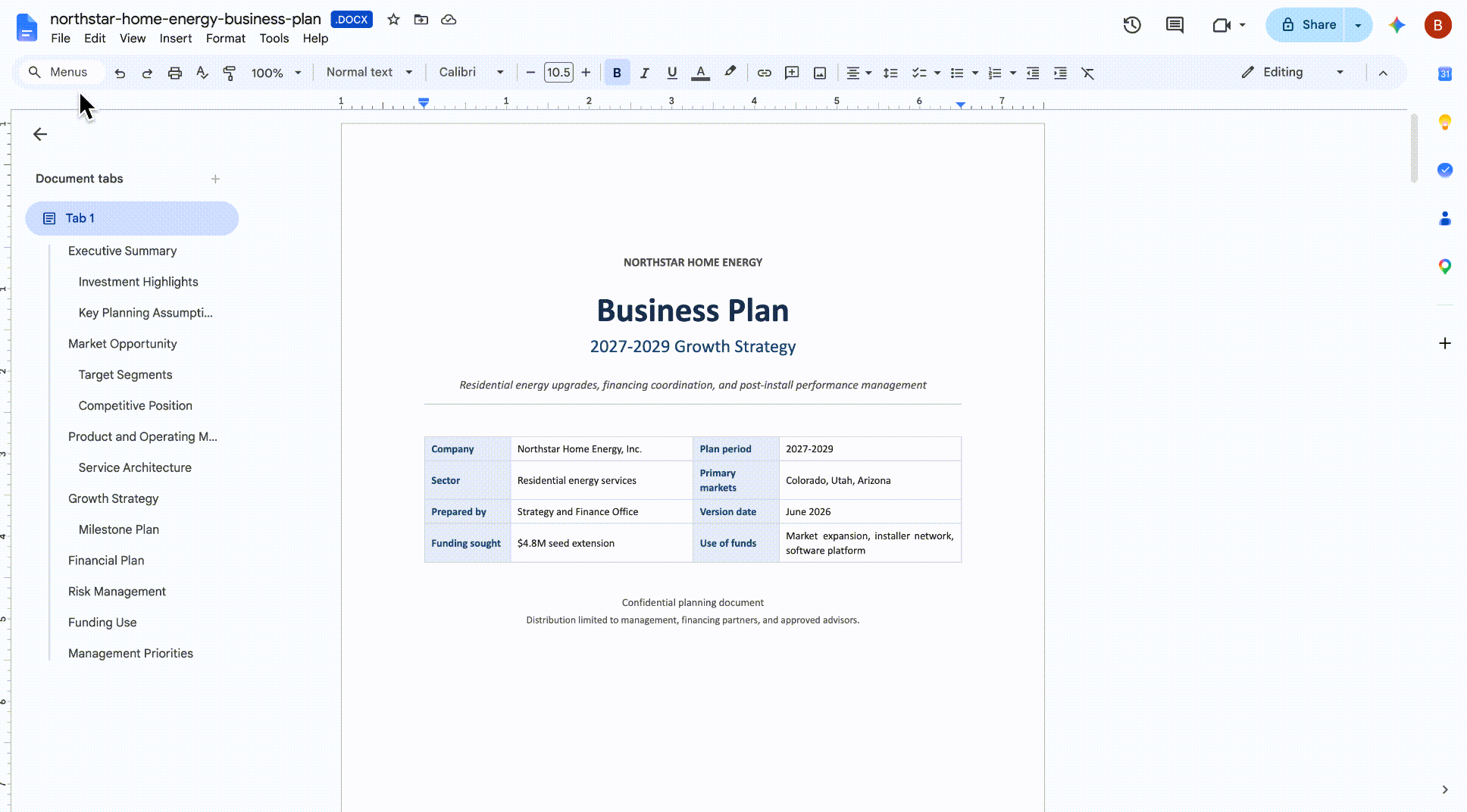Screen dimensions: 1467x812
Task: Collapse the toolbar with the chevron
Action: pyautogui.click(x=1383, y=73)
